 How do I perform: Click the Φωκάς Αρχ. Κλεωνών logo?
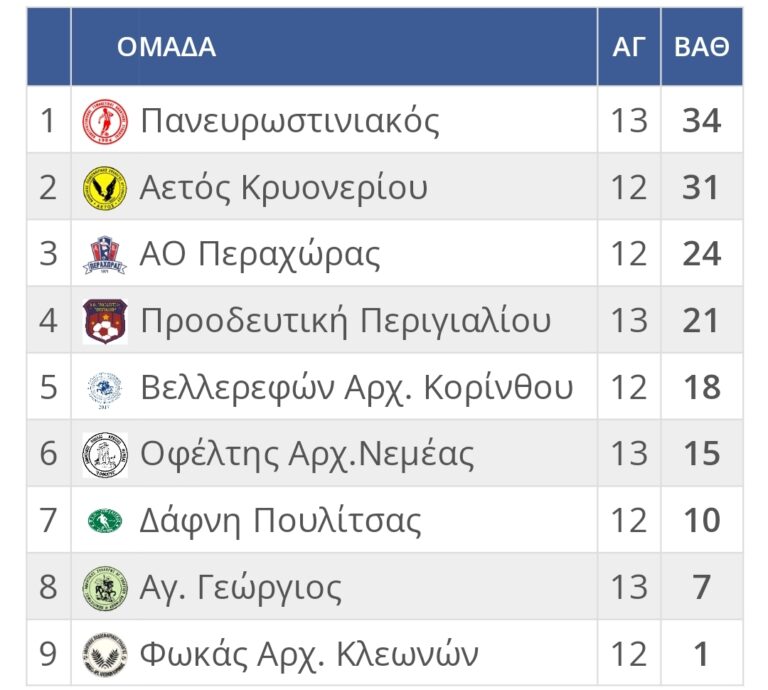click(x=105, y=654)
